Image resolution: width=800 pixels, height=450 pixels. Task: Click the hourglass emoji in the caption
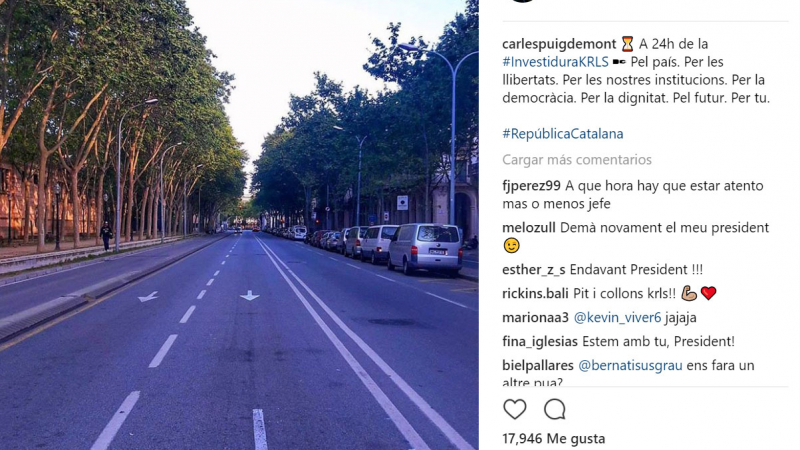coord(628,44)
